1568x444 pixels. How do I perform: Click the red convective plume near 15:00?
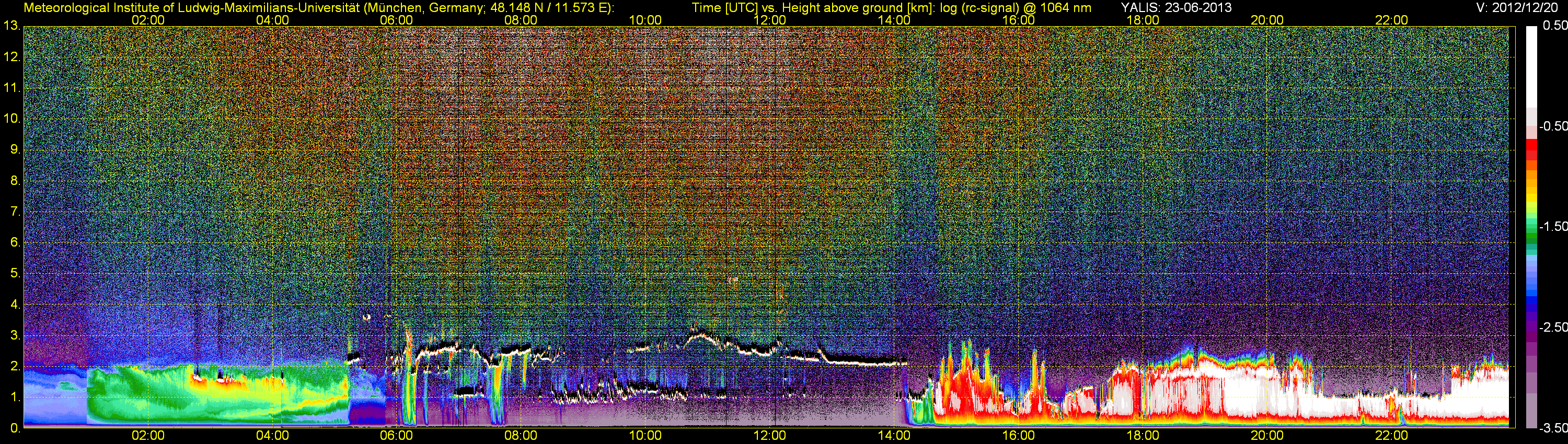click(965, 386)
